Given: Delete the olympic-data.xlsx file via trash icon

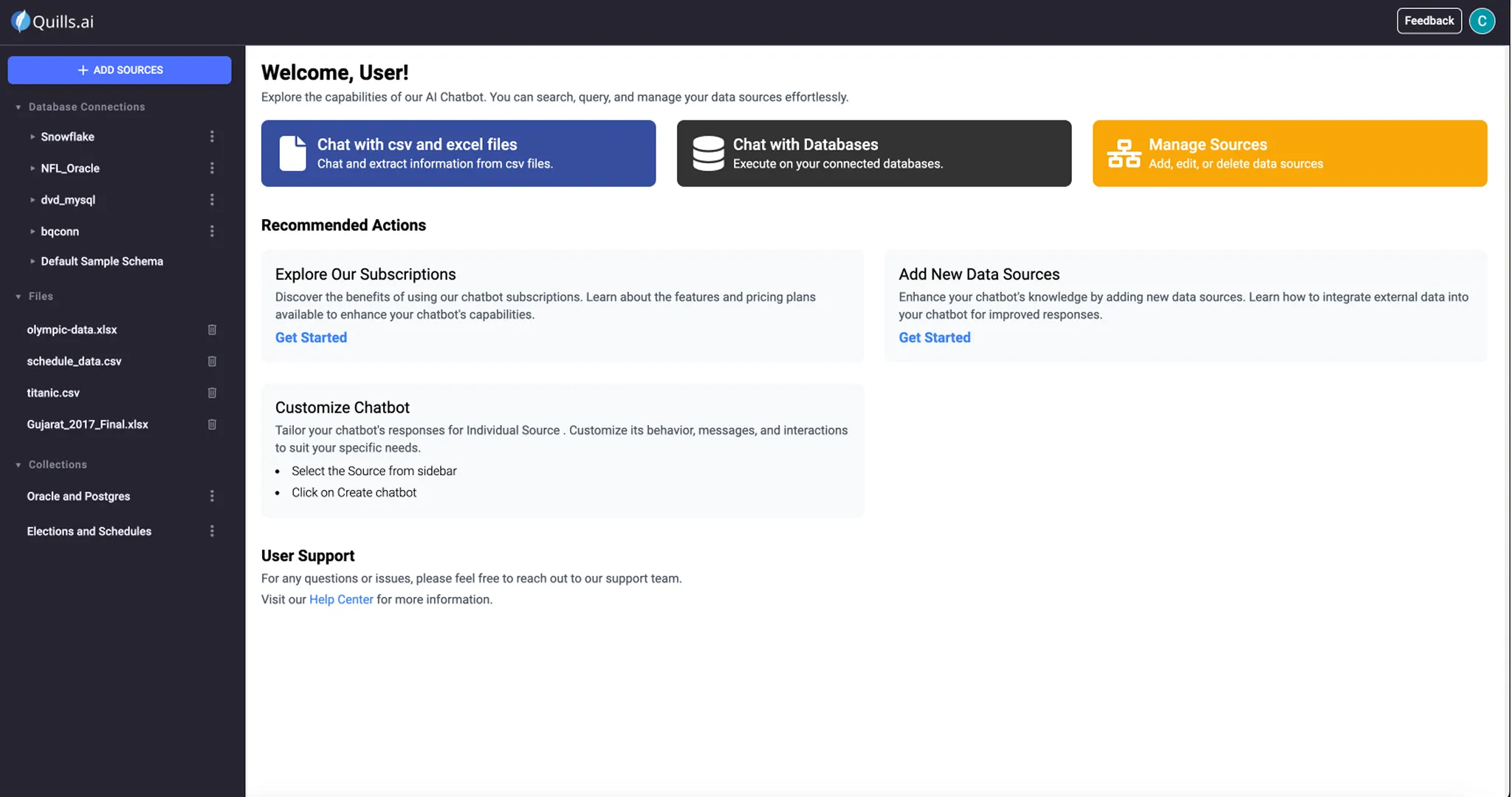Looking at the screenshot, I should click(212, 330).
